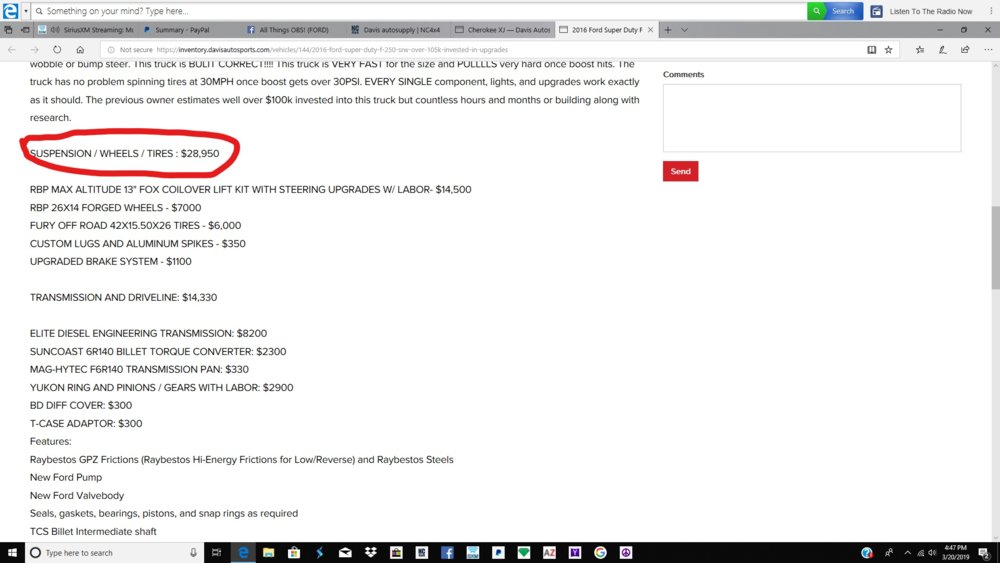Click the browser back arrow
This screenshot has height=563, width=1000.
tap(11, 50)
